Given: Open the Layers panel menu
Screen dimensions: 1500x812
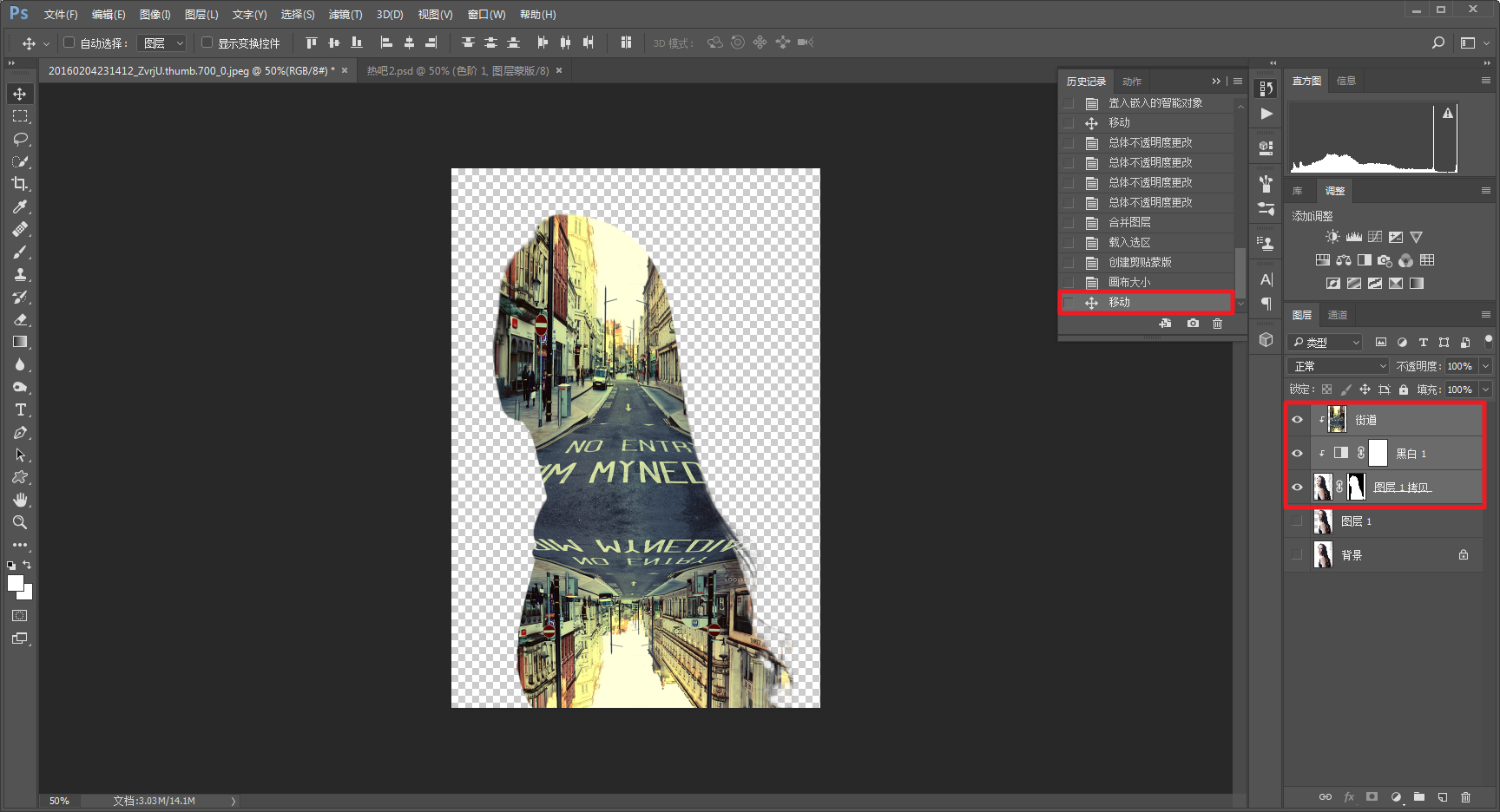Looking at the screenshot, I should tap(1485, 315).
